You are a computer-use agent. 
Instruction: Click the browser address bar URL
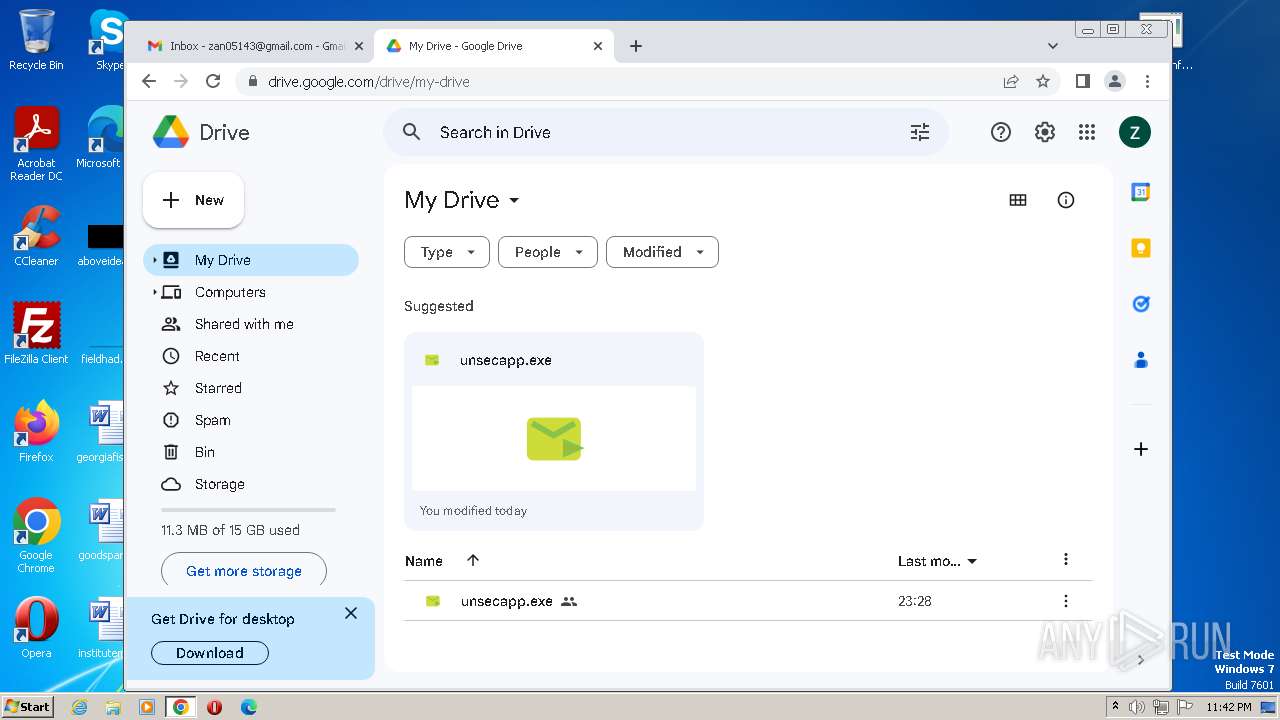pos(369,82)
